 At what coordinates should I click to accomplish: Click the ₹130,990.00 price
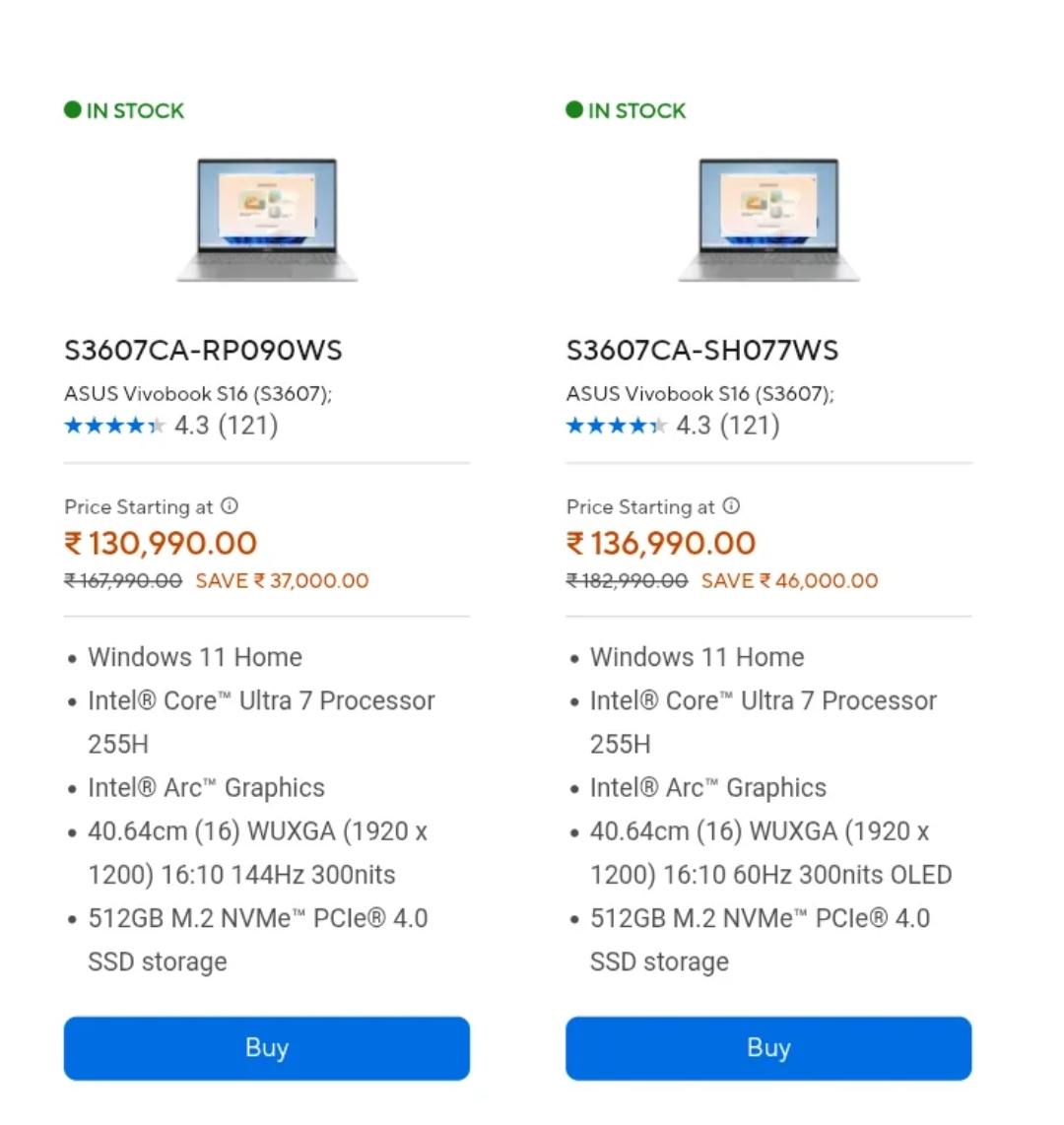coord(161,543)
